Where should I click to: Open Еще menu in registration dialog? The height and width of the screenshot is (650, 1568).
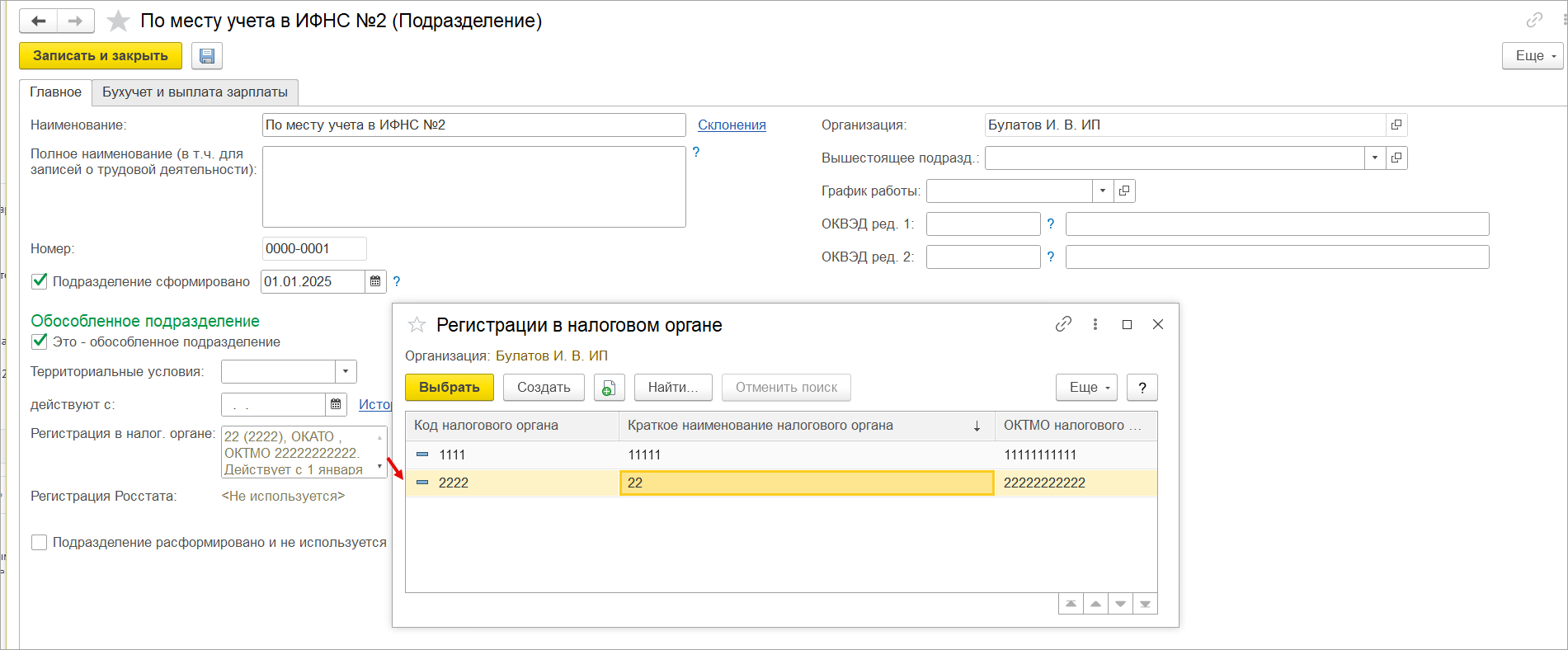[1086, 388]
